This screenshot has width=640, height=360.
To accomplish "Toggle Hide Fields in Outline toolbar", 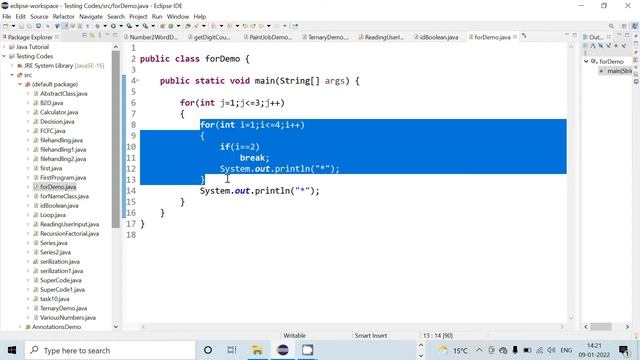I will pos(601,45).
